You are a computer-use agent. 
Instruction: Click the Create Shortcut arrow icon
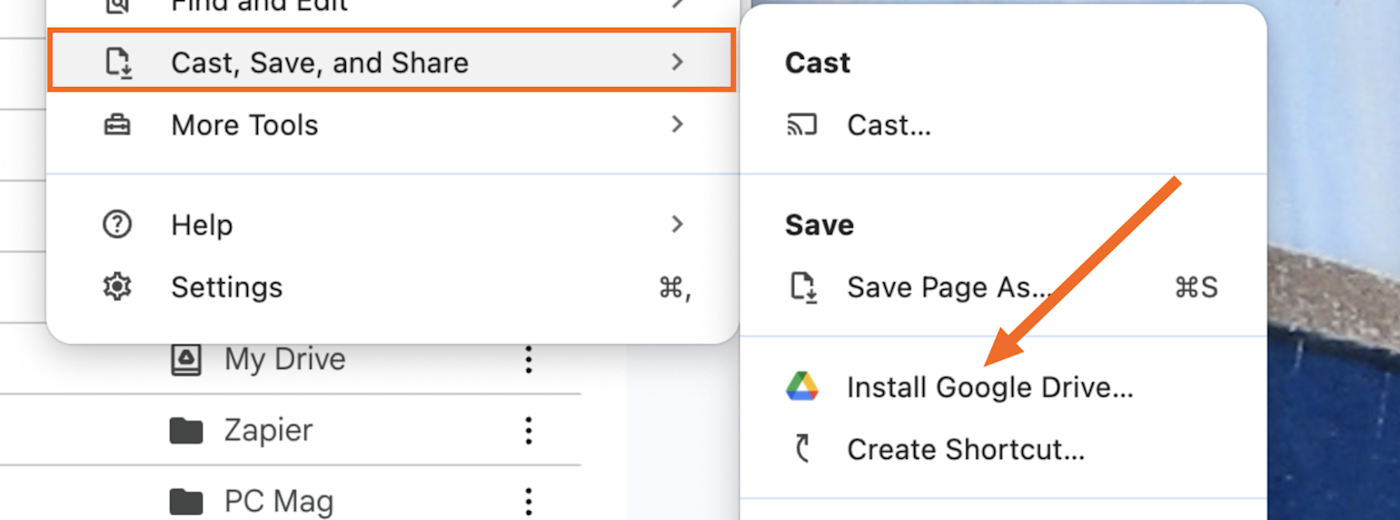(x=802, y=449)
